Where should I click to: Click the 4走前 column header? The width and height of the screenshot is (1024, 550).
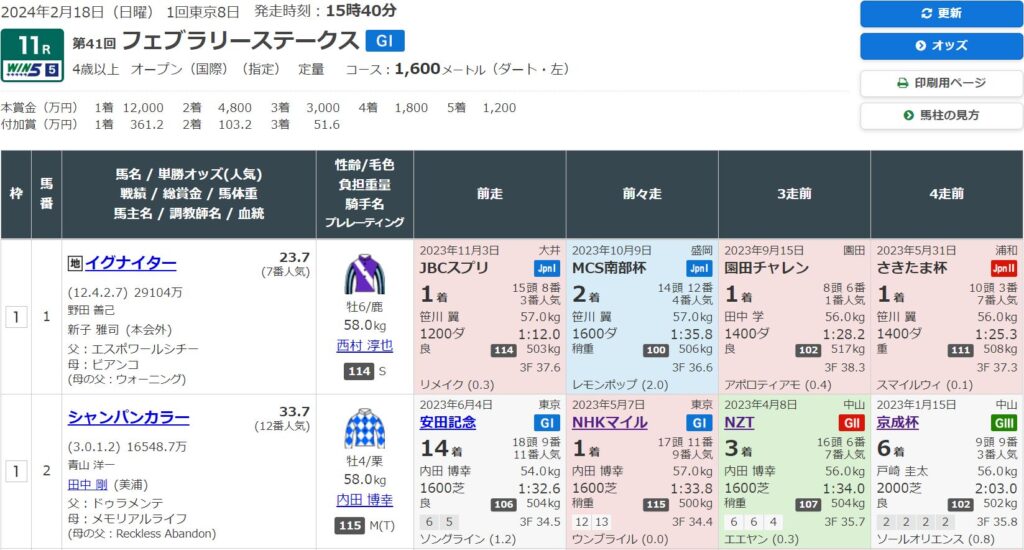[x=947, y=194]
